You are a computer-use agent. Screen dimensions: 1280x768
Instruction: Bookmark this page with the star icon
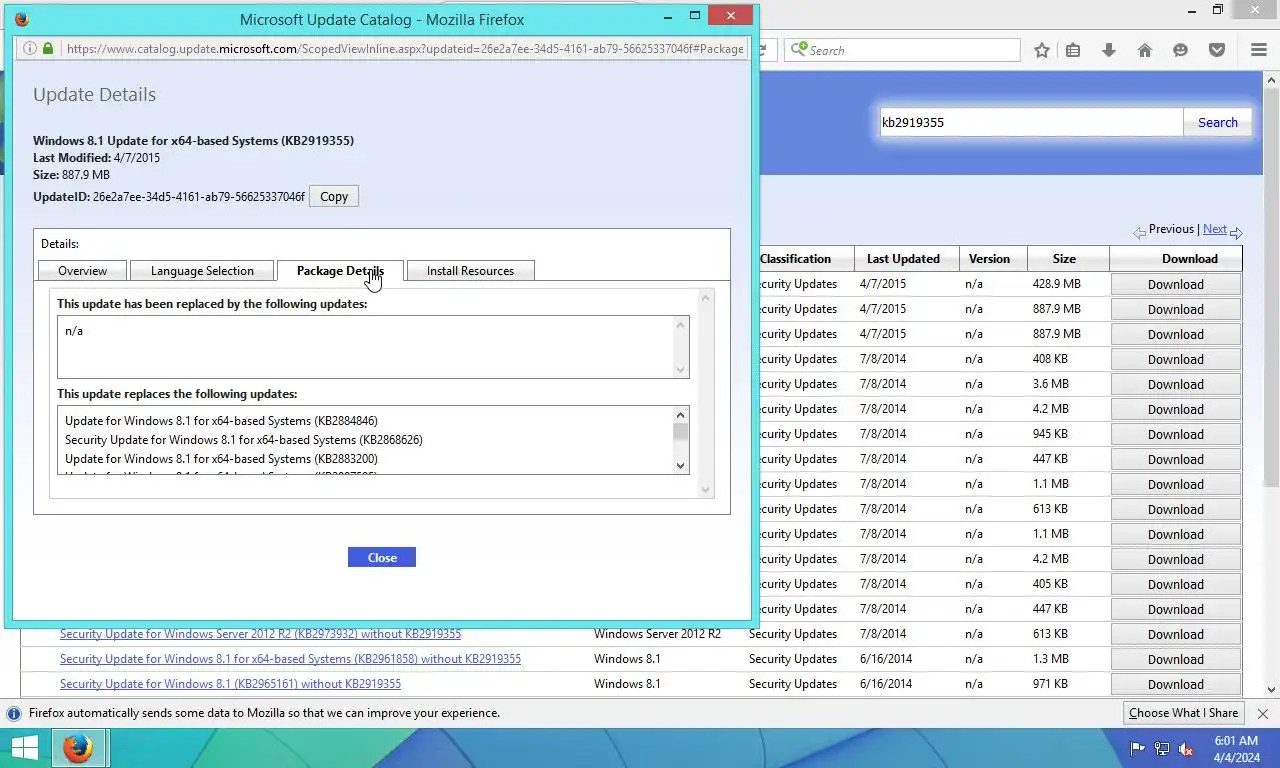[1042, 50]
